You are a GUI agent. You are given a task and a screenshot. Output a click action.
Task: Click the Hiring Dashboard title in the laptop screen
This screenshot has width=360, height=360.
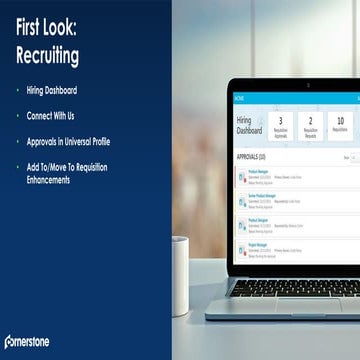point(249,126)
